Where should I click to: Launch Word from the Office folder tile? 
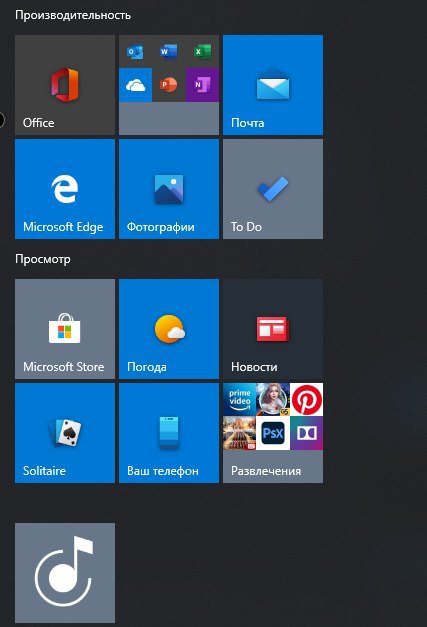click(x=169, y=52)
